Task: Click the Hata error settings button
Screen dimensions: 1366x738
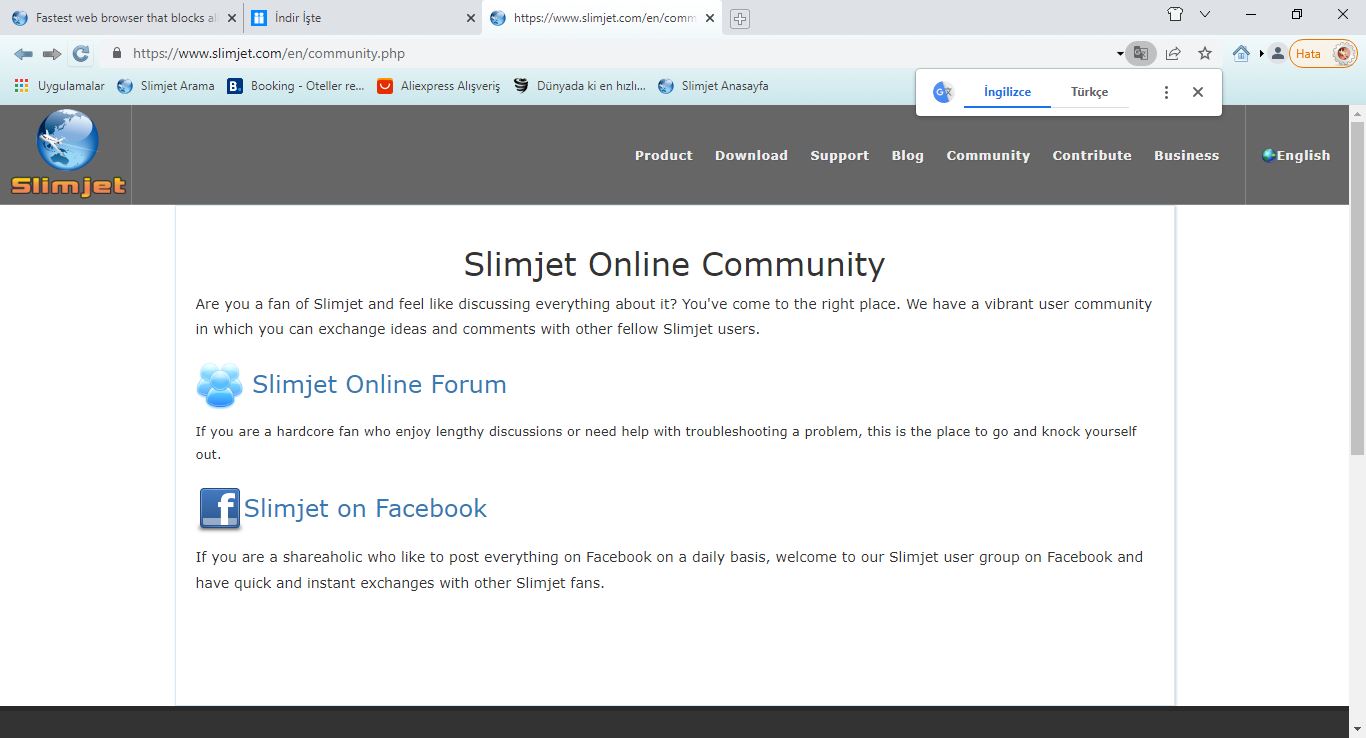Action: coord(1323,54)
